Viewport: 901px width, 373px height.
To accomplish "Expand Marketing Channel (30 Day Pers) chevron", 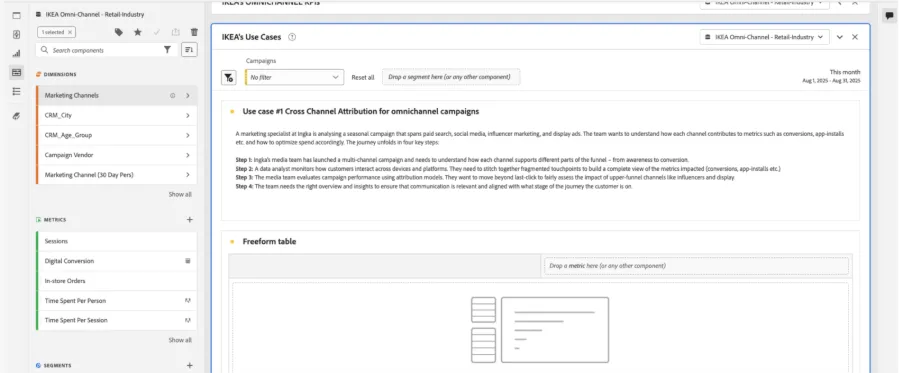I will pyautogui.click(x=187, y=175).
